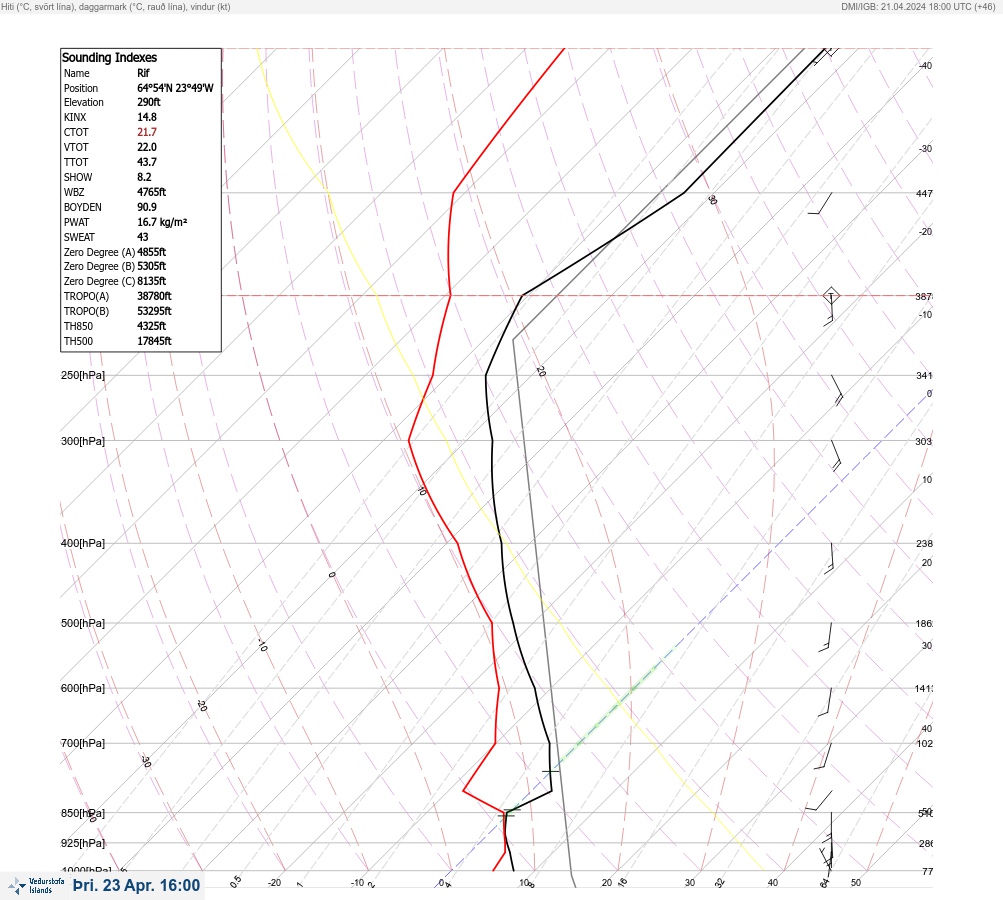
Task: Click the 850[hPa] pressure label
Action: point(83,813)
